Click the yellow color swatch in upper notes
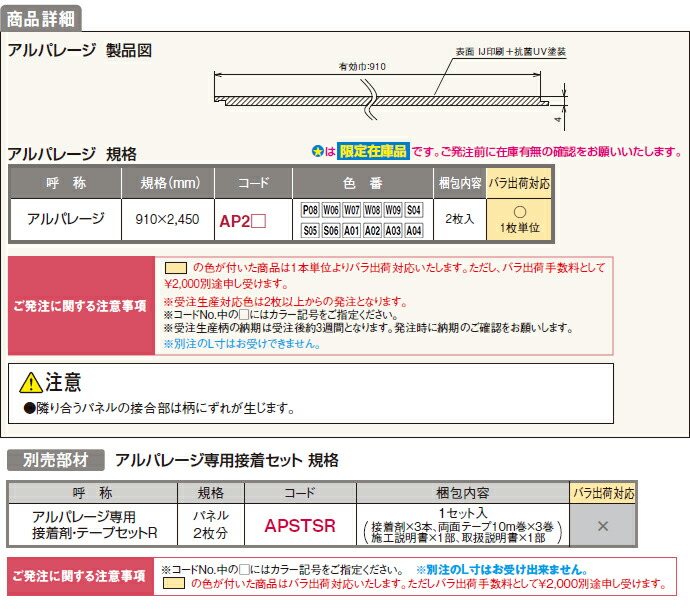 [176, 268]
